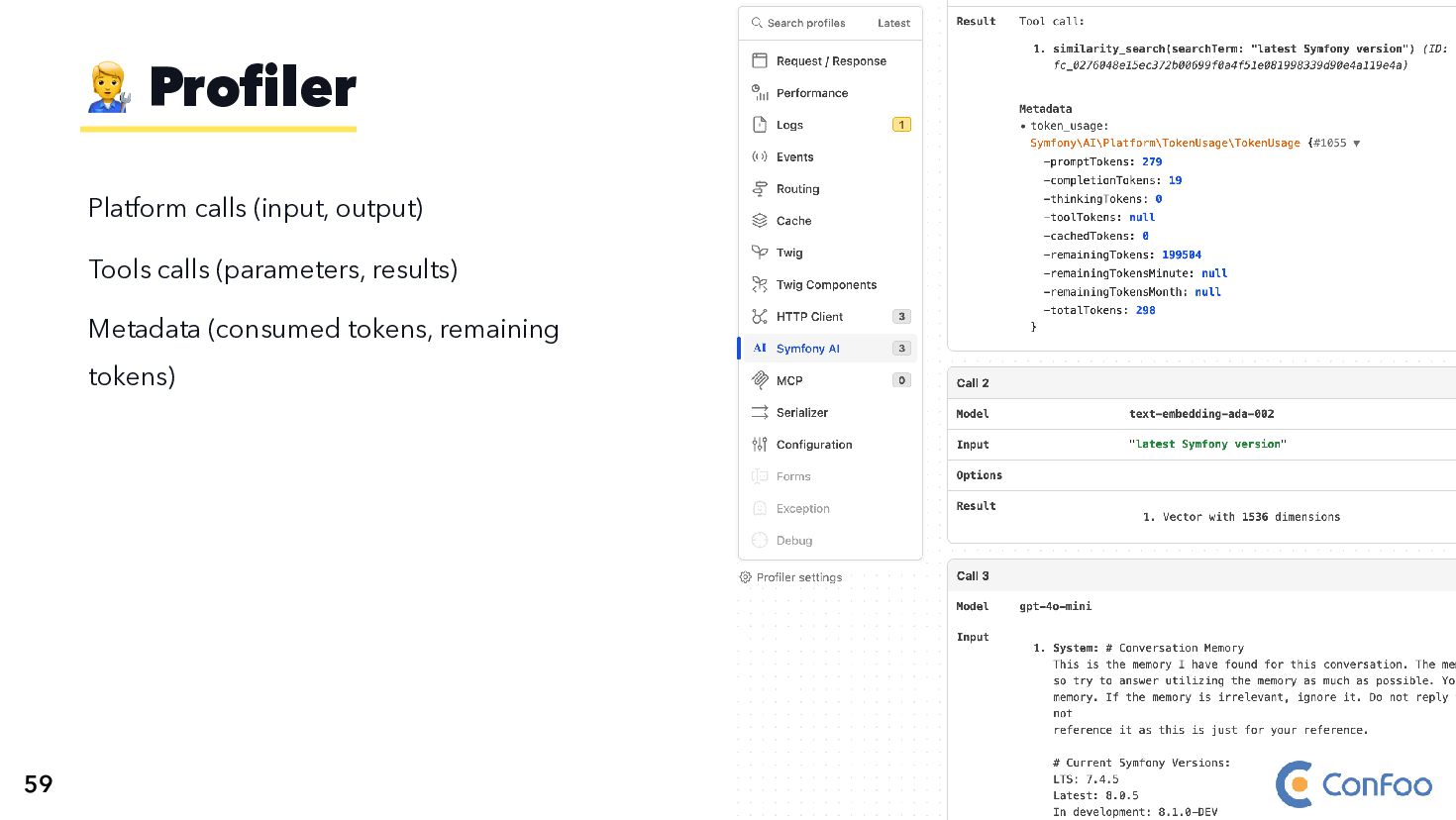
Task: Click the Cache layers icon
Action: click(x=760, y=221)
